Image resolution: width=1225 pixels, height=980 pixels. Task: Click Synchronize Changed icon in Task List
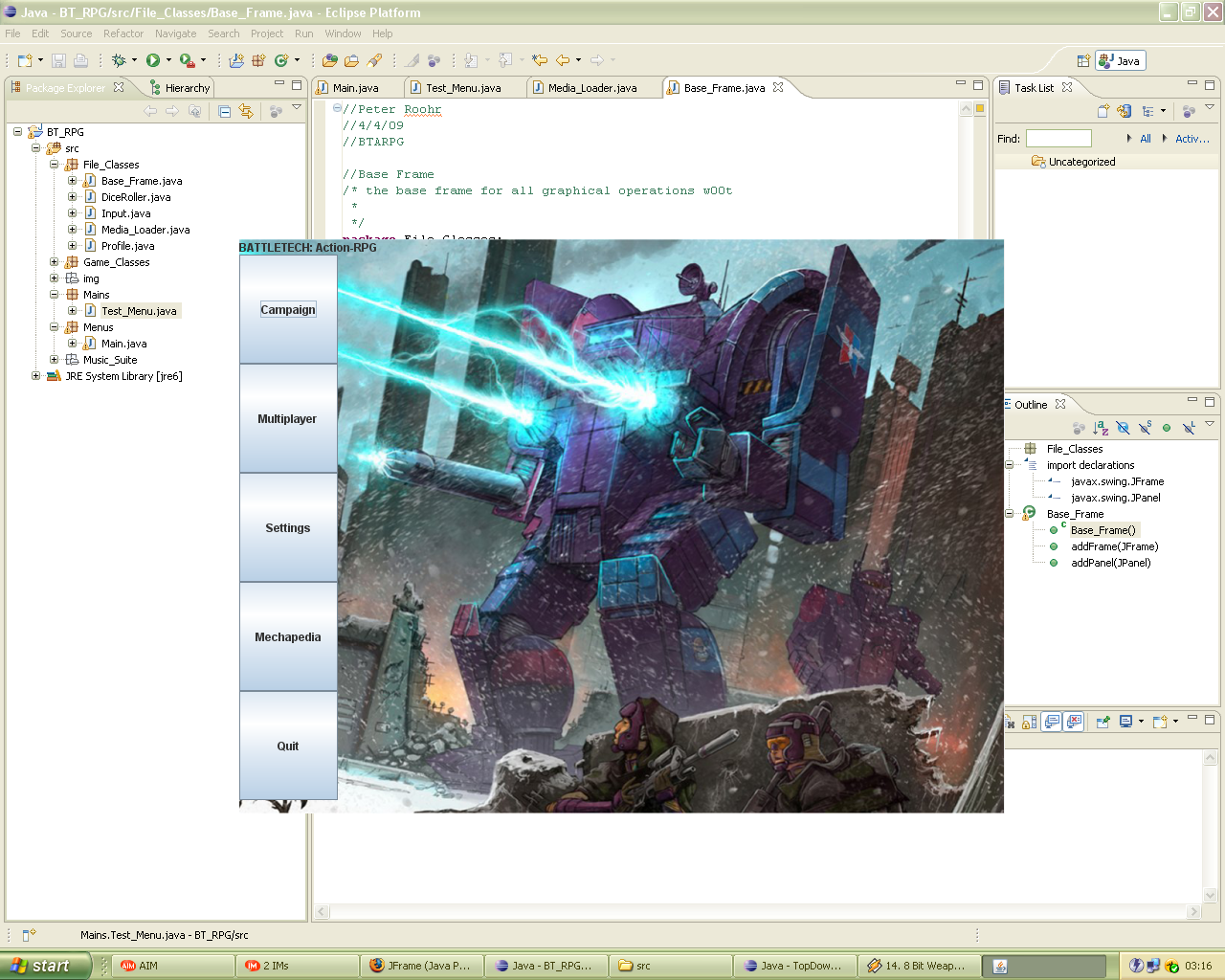1125,111
